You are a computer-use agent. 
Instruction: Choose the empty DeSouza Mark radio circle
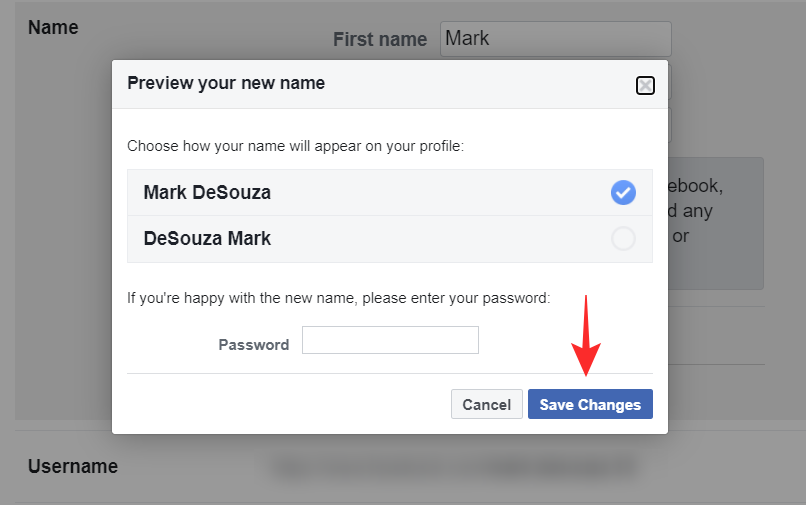tap(623, 239)
